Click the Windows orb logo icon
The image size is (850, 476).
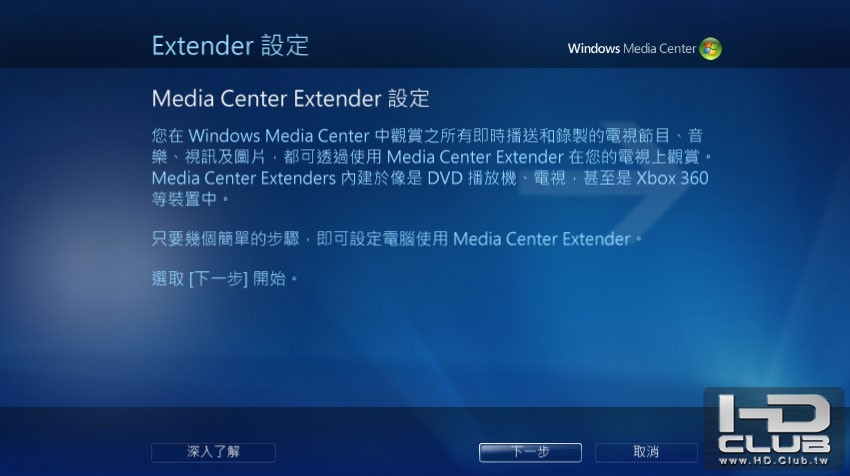[x=710, y=49]
